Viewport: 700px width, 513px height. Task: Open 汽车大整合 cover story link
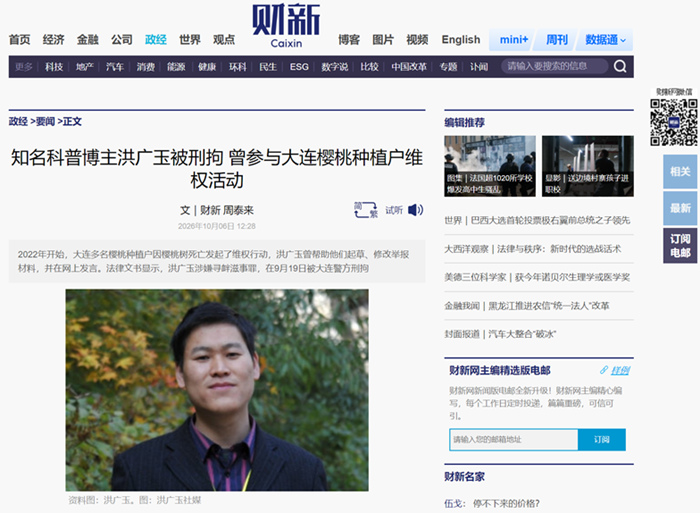pos(500,334)
